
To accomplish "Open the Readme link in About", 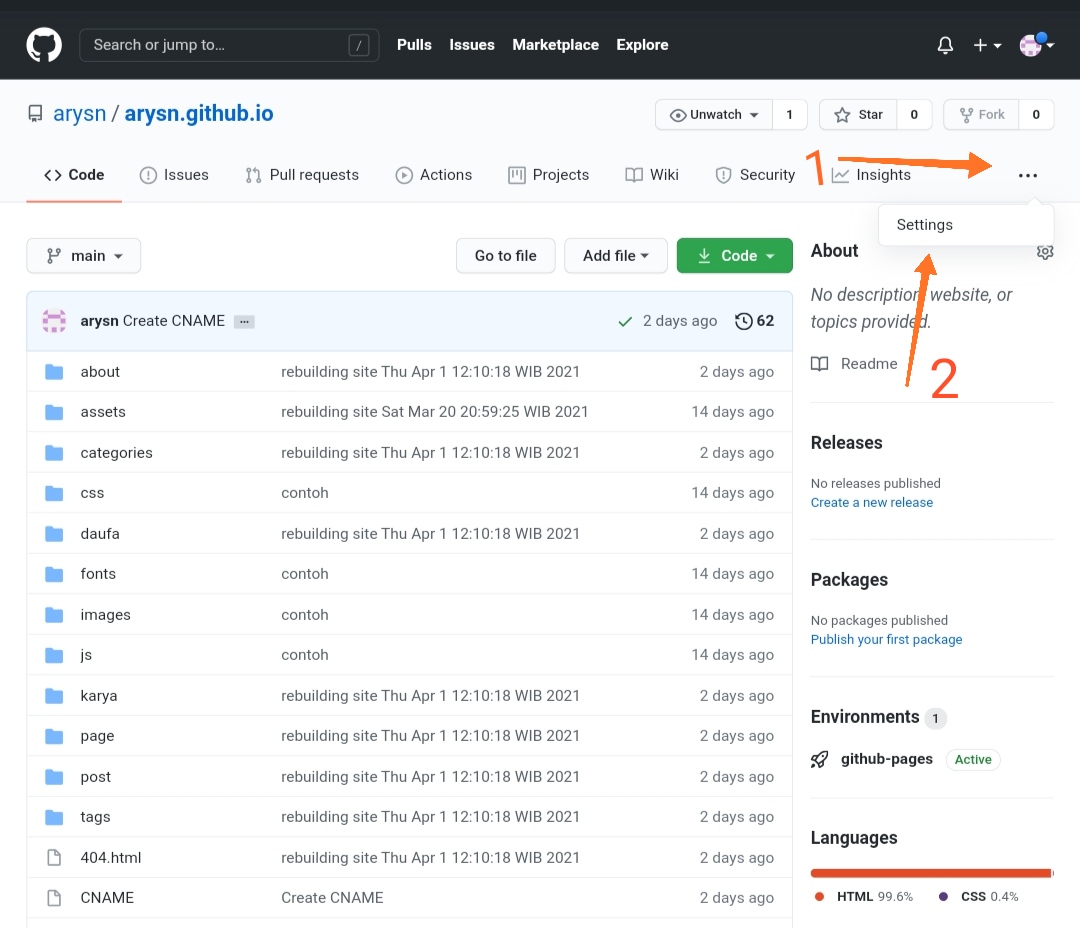I will point(854,364).
